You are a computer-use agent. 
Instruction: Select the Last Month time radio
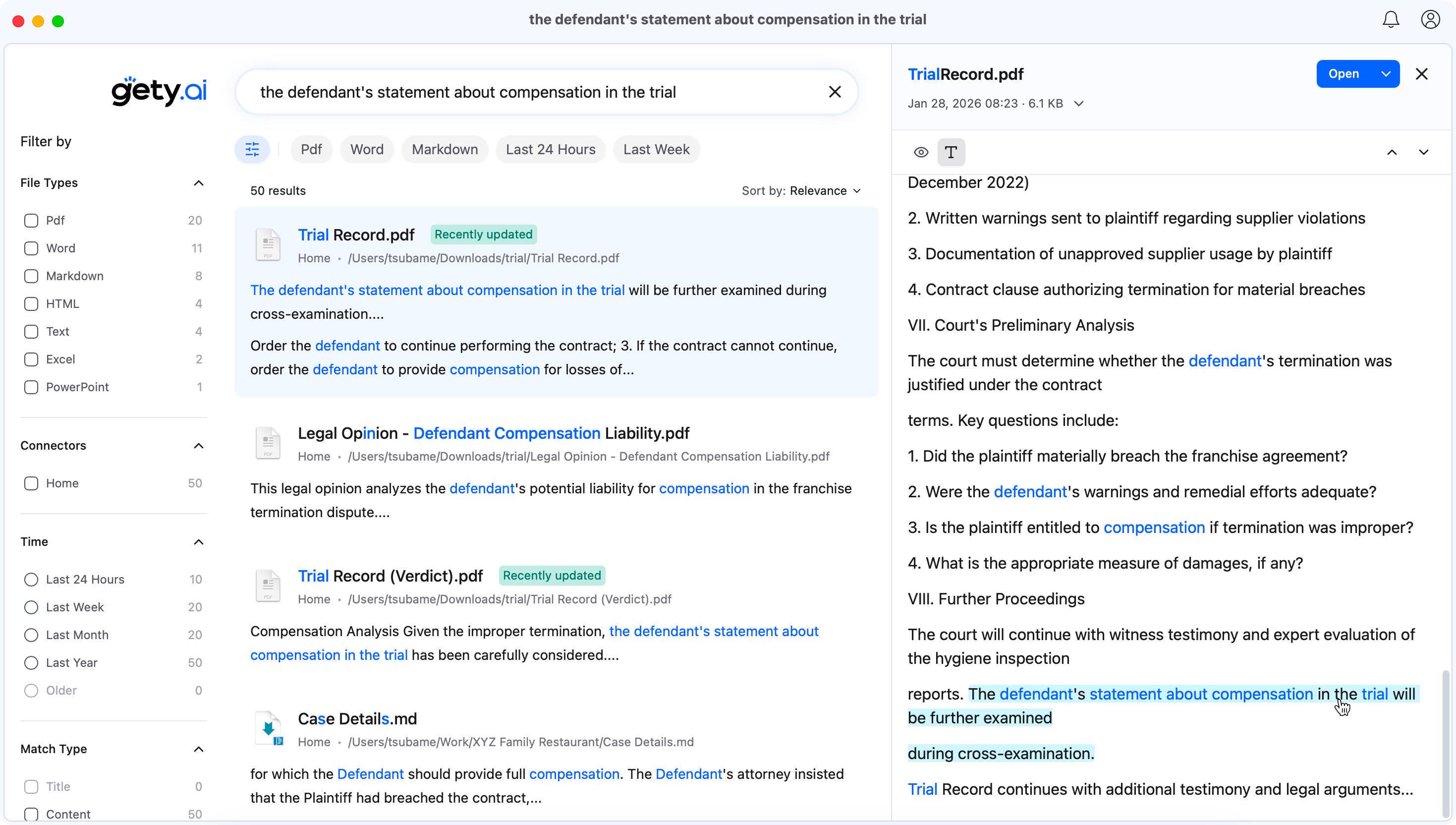coord(31,635)
